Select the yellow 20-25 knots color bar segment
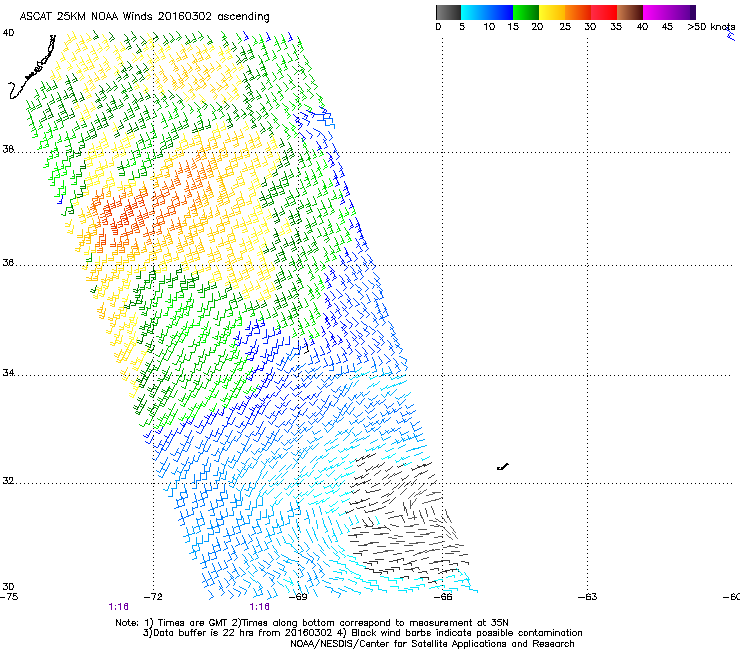This screenshot has width=740, height=650. click(552, 12)
